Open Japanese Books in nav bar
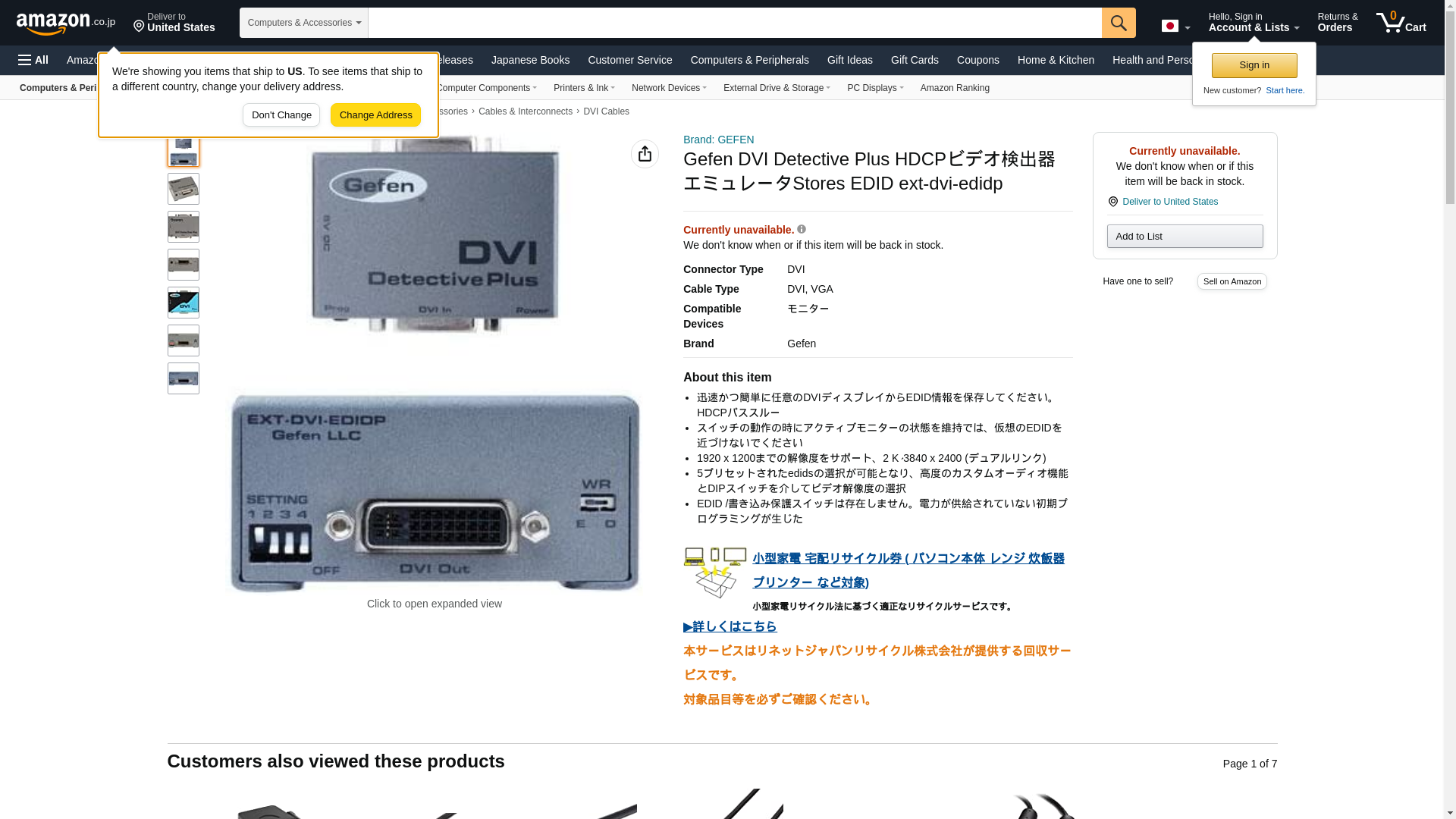The image size is (1456, 819). click(x=530, y=60)
